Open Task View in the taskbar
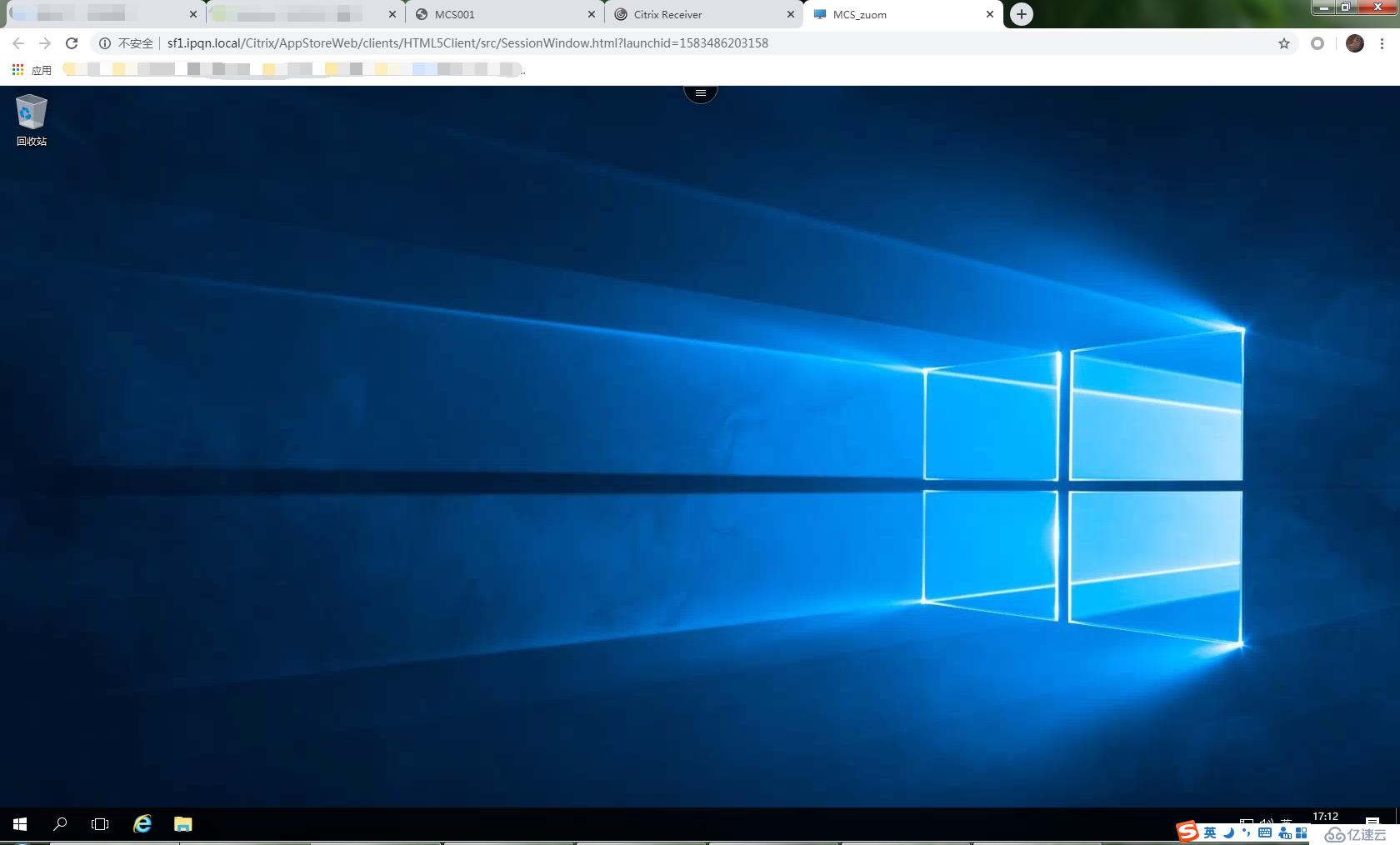Viewport: 1400px width, 845px height. (x=100, y=824)
